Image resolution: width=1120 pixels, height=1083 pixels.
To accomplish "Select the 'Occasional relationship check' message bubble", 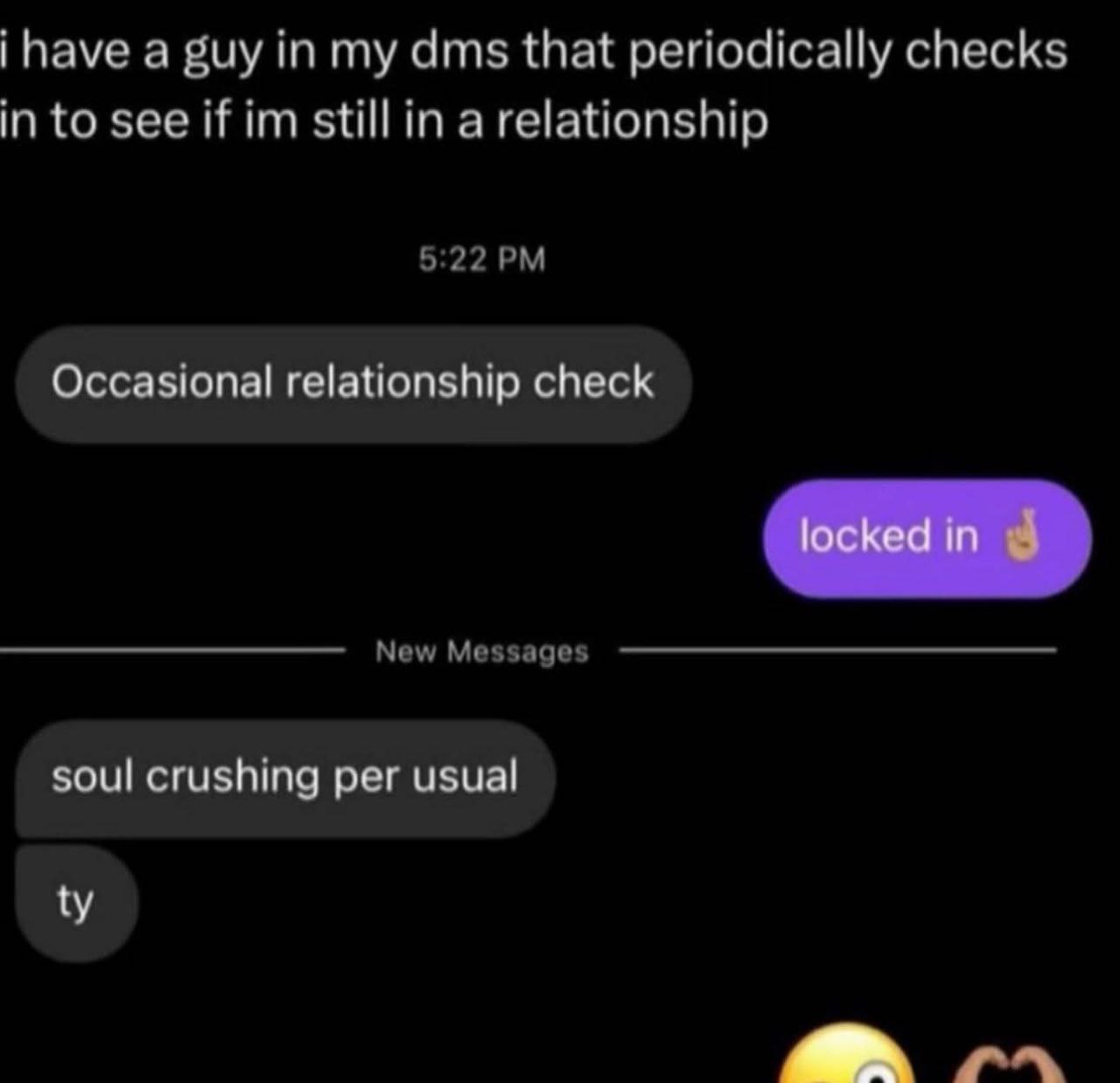I will (353, 384).
